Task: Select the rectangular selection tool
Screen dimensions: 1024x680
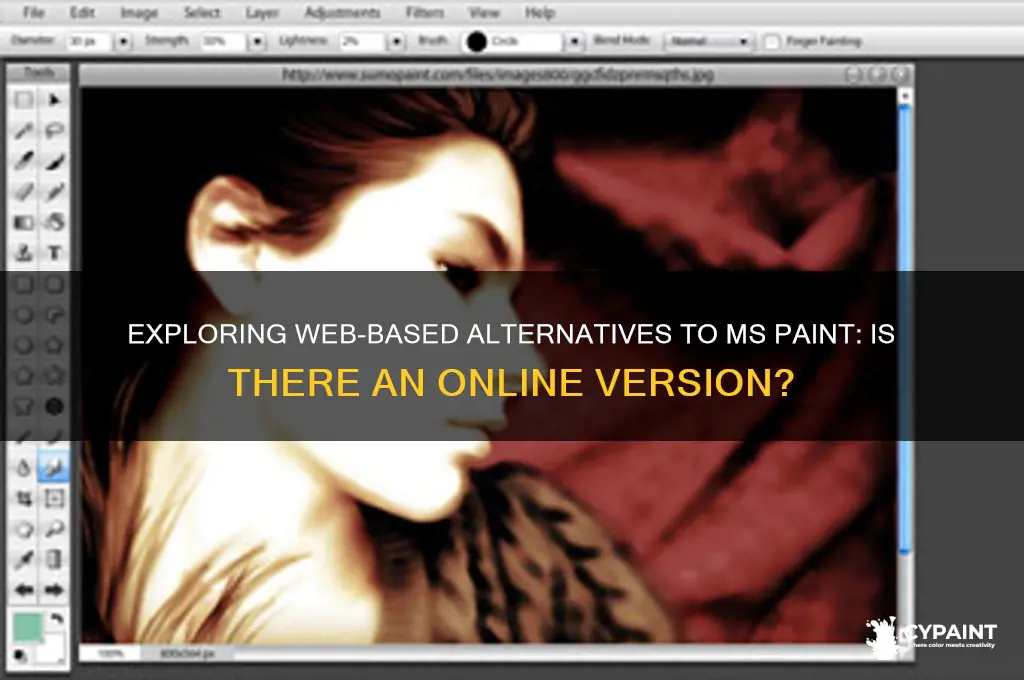Action: point(24,100)
